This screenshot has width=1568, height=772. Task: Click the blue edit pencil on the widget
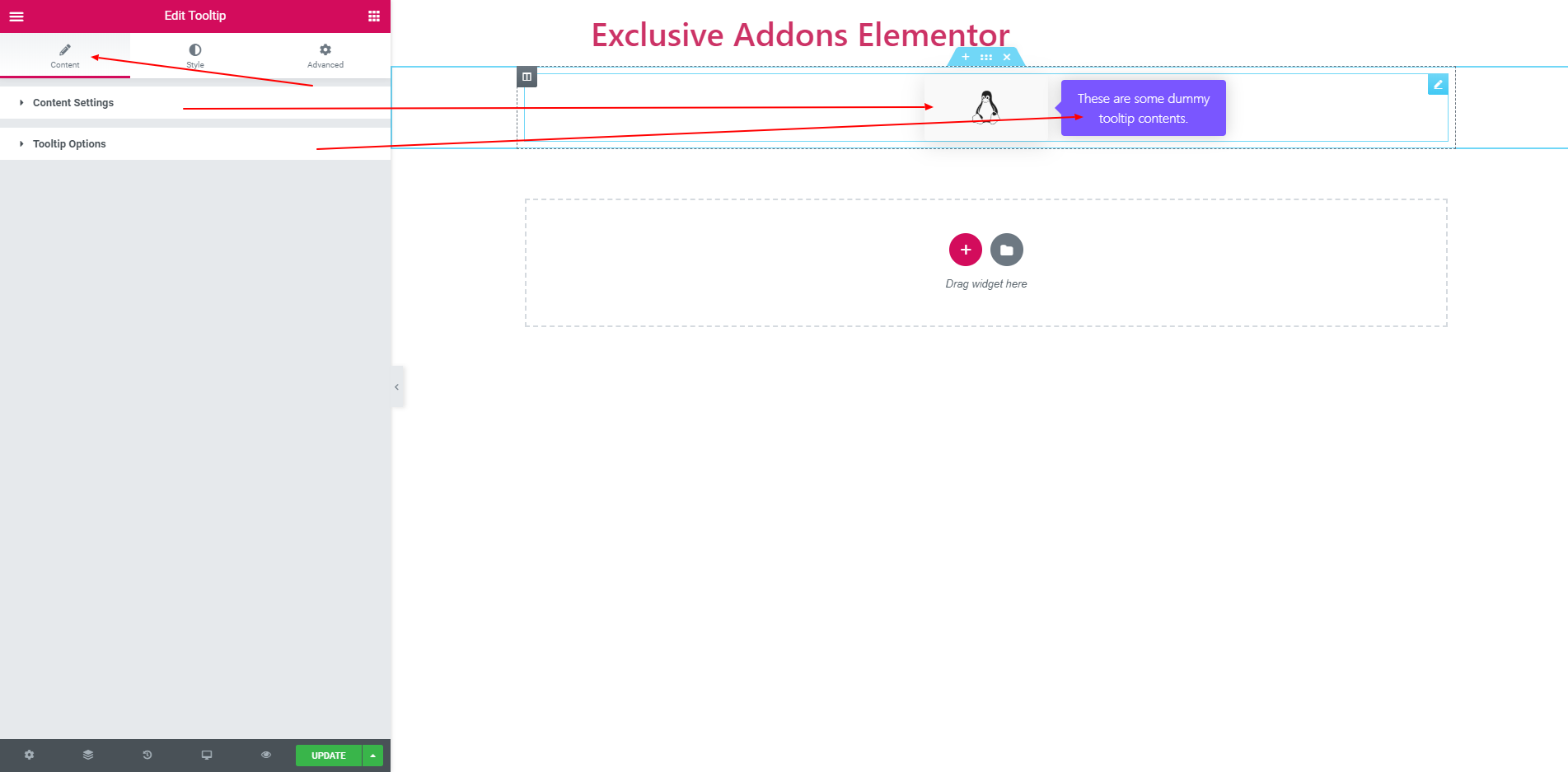point(1438,84)
